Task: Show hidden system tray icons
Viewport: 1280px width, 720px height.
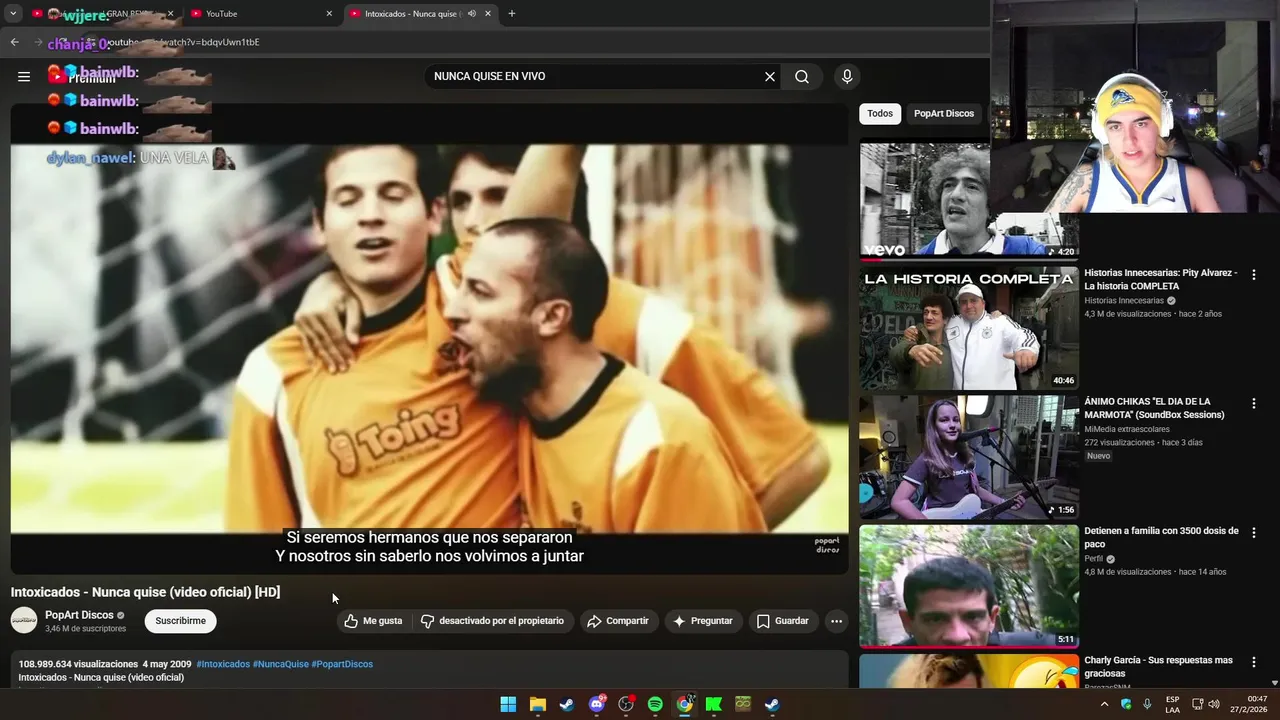Action: [1104, 704]
